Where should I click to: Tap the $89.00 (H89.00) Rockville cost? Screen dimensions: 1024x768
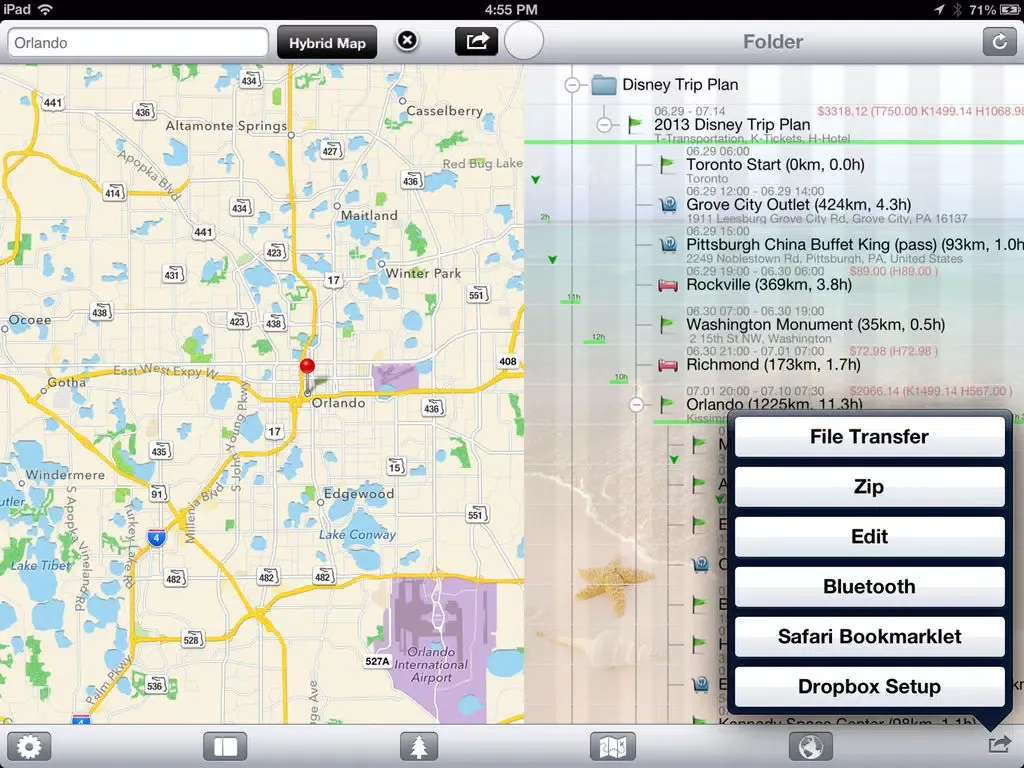894,271
